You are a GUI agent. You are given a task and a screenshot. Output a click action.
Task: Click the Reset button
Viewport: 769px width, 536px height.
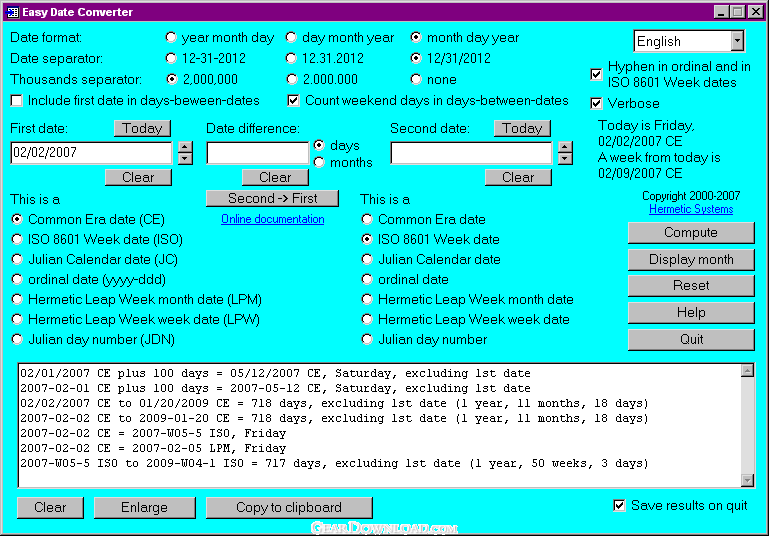tap(691, 285)
